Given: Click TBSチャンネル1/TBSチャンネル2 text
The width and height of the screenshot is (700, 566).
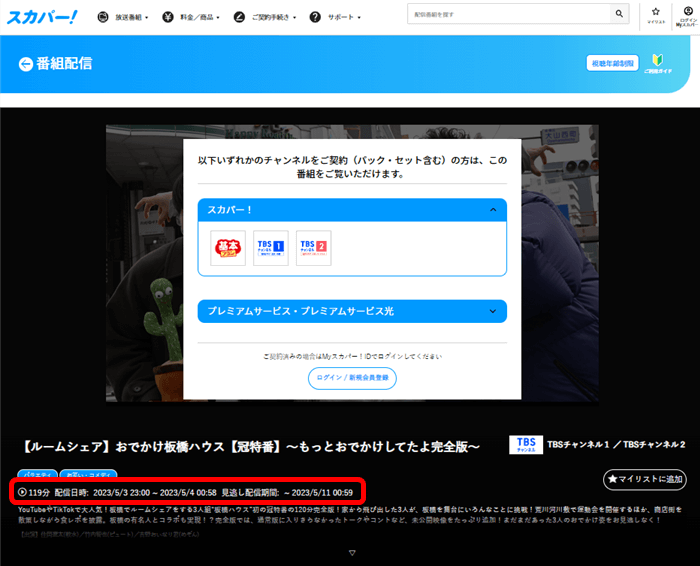Looking at the screenshot, I should [616, 445].
